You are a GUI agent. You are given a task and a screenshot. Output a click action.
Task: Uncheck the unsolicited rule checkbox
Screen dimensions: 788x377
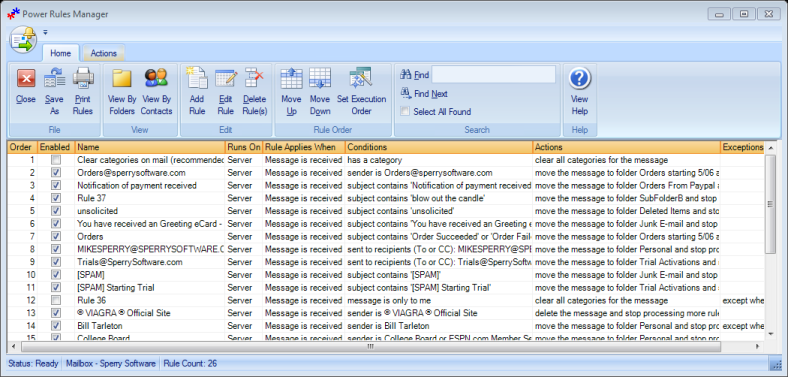click(x=56, y=211)
